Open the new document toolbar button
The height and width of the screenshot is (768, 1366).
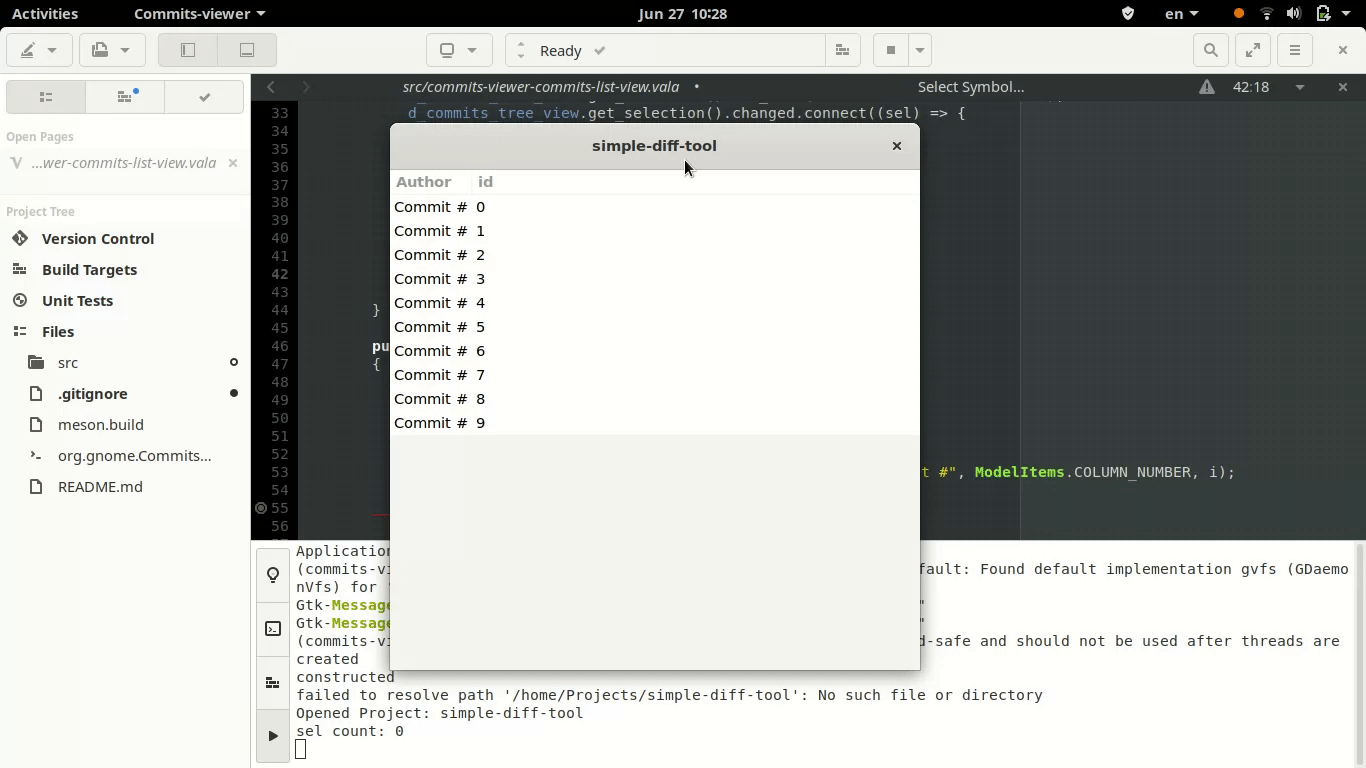pyautogui.click(x=112, y=50)
